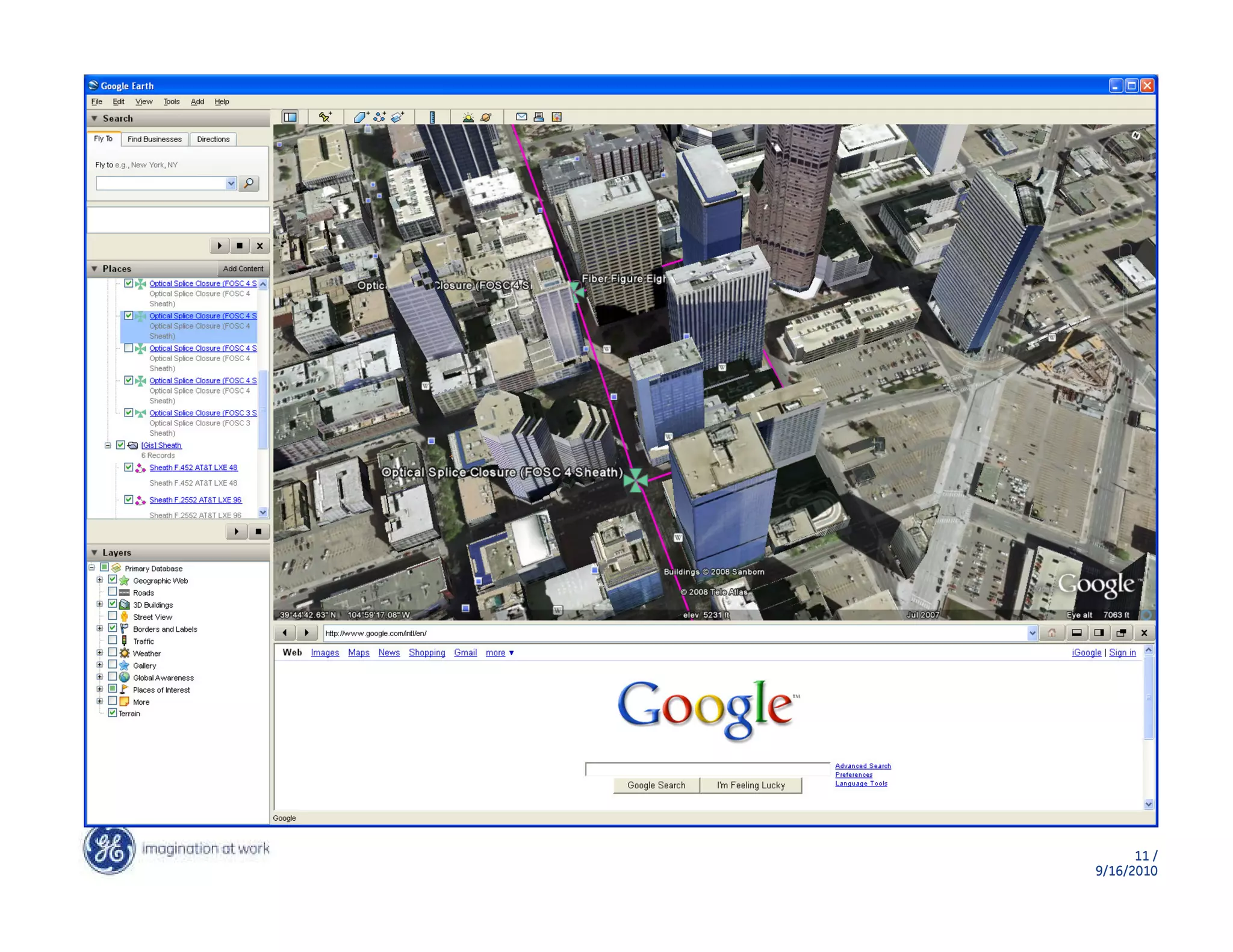Switch to the Directions tab

pos(213,139)
